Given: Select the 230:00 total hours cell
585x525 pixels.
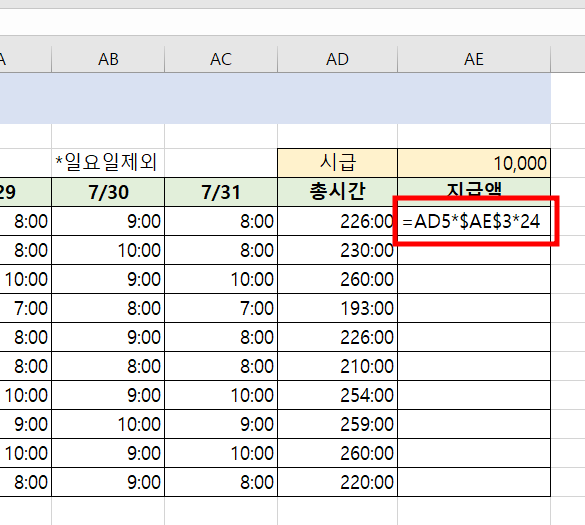Looking at the screenshot, I should [x=337, y=250].
